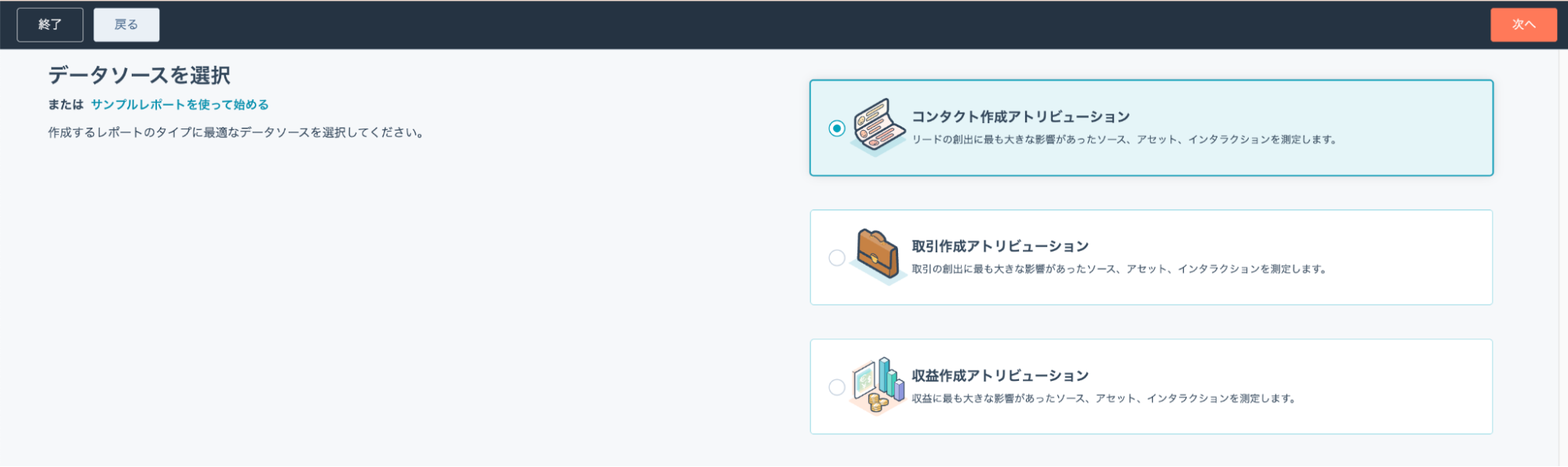Click the vertical scrollbar on right edge
The height and width of the screenshot is (467, 1568).
[1563, 258]
